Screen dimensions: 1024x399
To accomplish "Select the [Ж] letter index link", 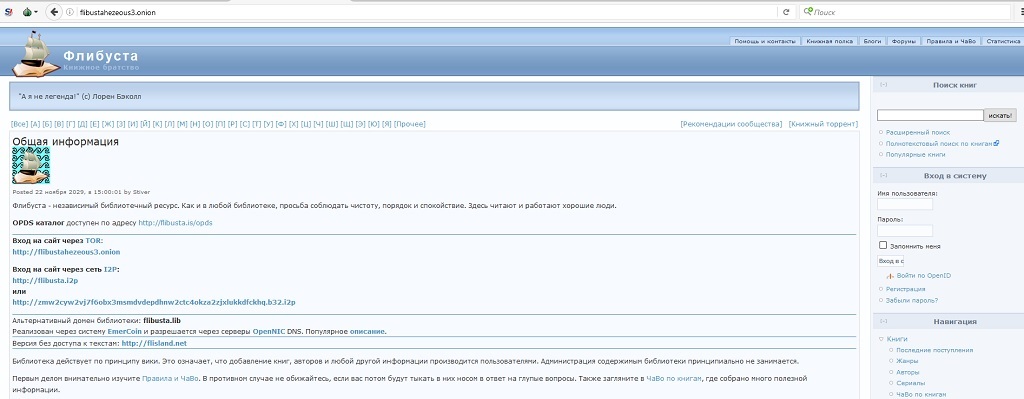I will pyautogui.click(x=108, y=123).
